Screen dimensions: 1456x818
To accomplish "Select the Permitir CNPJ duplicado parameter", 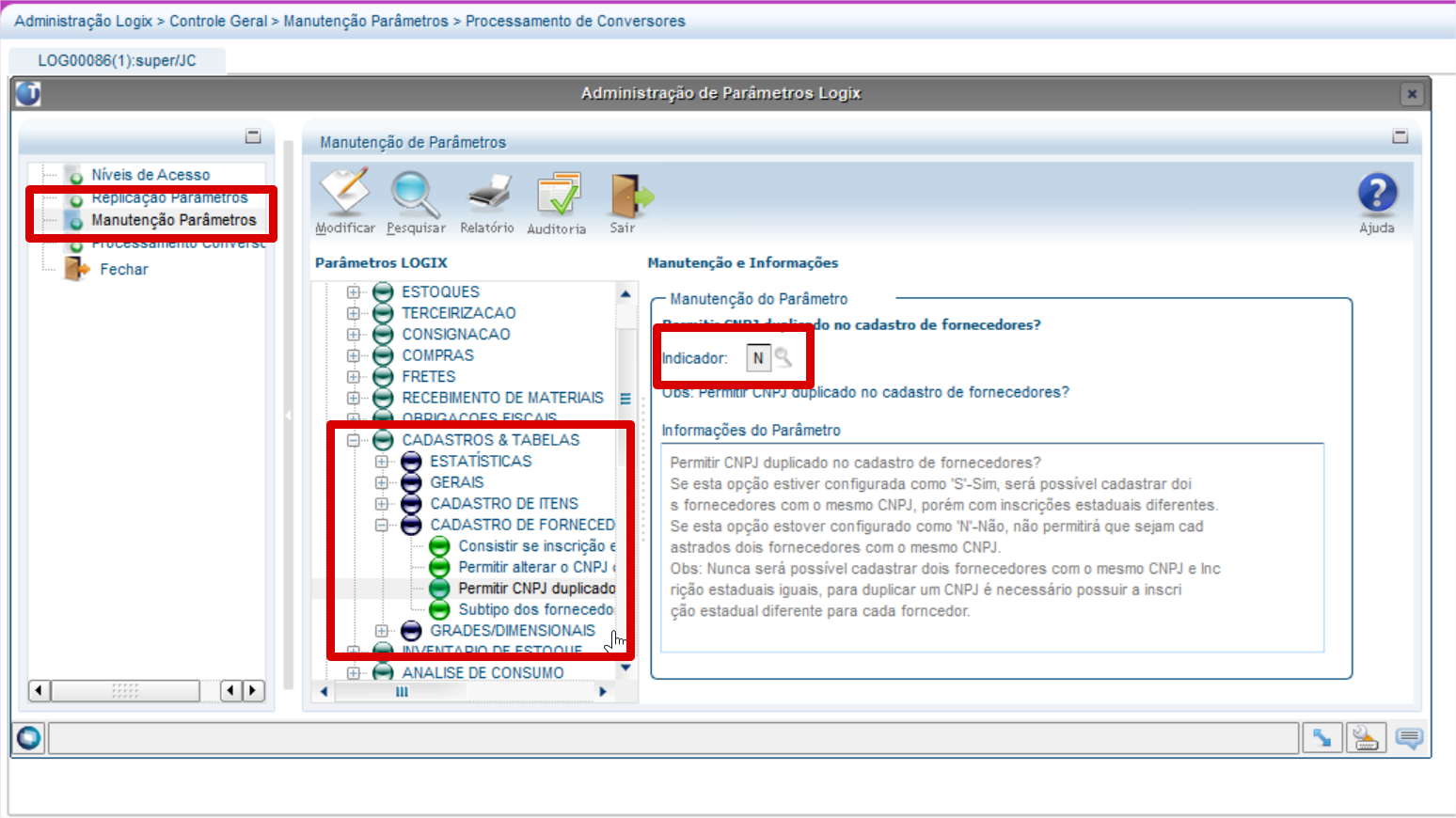I will pyautogui.click(x=537, y=589).
